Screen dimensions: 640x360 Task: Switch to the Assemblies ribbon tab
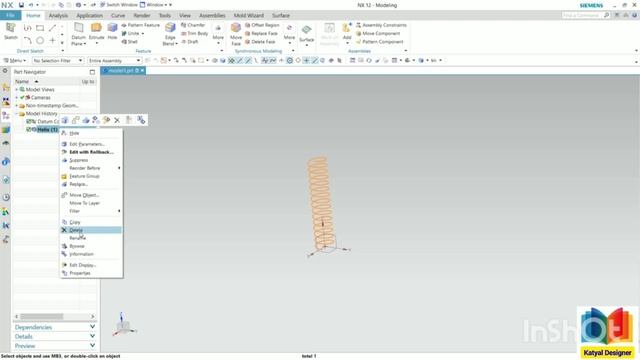pyautogui.click(x=212, y=16)
